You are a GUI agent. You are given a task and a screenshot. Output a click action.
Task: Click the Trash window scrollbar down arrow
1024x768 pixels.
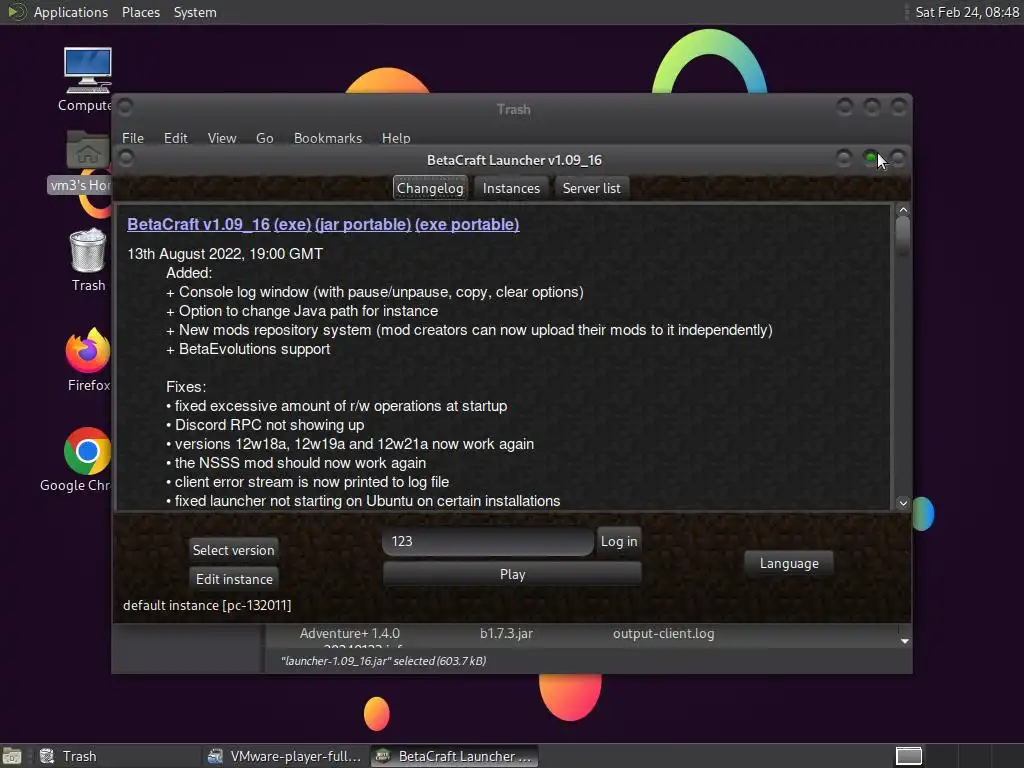[x=904, y=641]
